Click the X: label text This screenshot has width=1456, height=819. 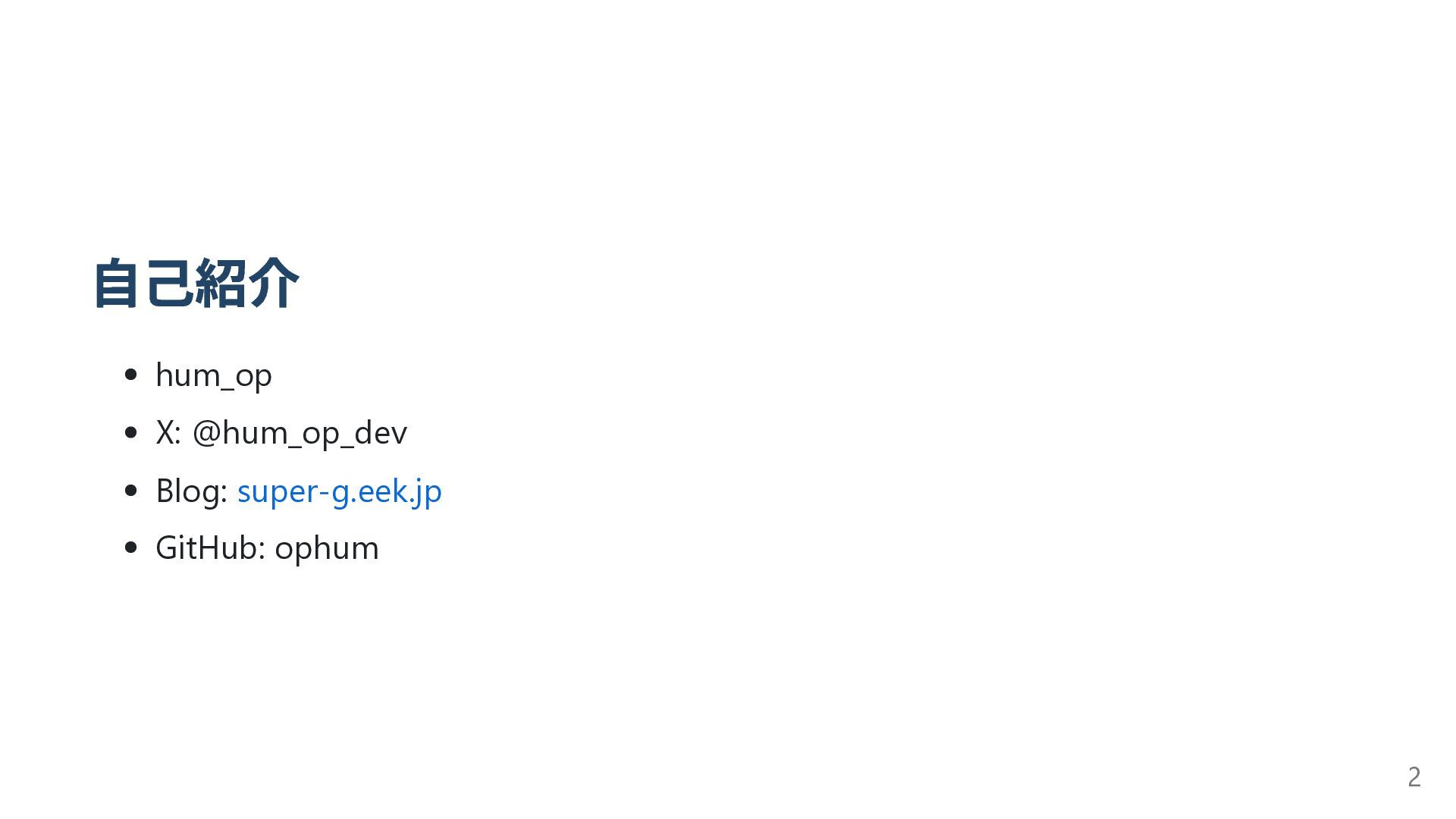click(168, 433)
